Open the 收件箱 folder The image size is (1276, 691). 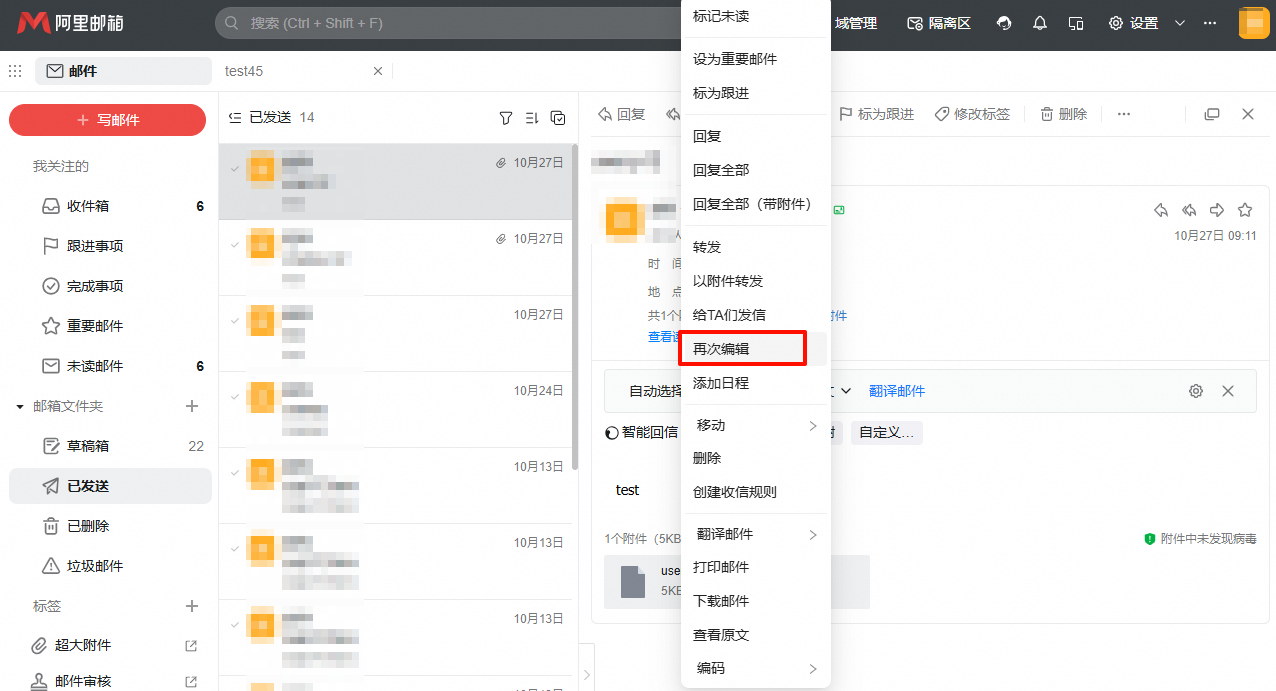[110, 206]
